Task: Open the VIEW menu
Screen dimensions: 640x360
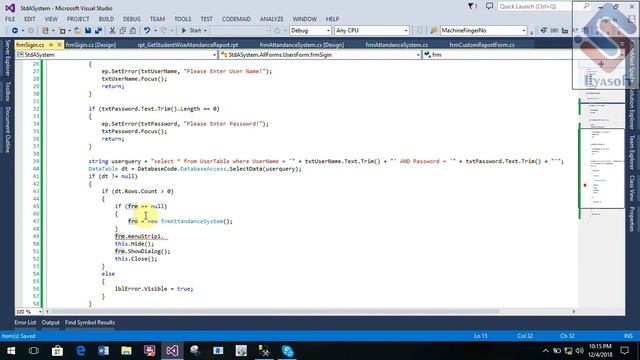Action: 51,19
